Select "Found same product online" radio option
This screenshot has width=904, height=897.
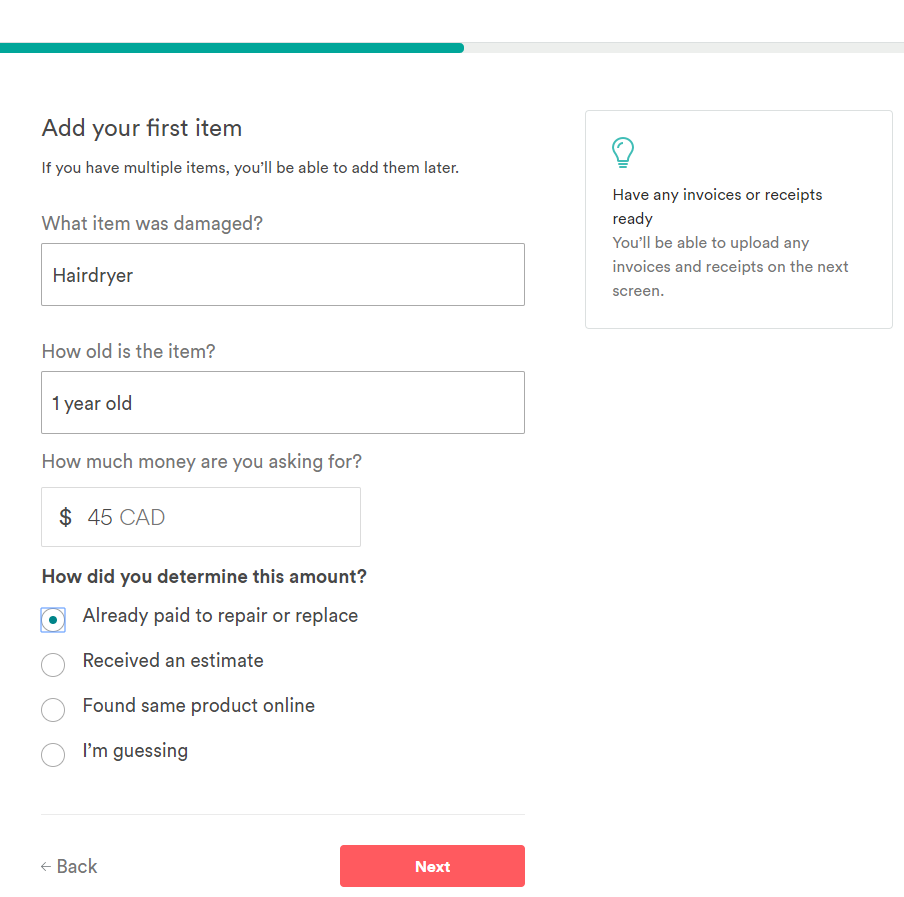pos(53,710)
